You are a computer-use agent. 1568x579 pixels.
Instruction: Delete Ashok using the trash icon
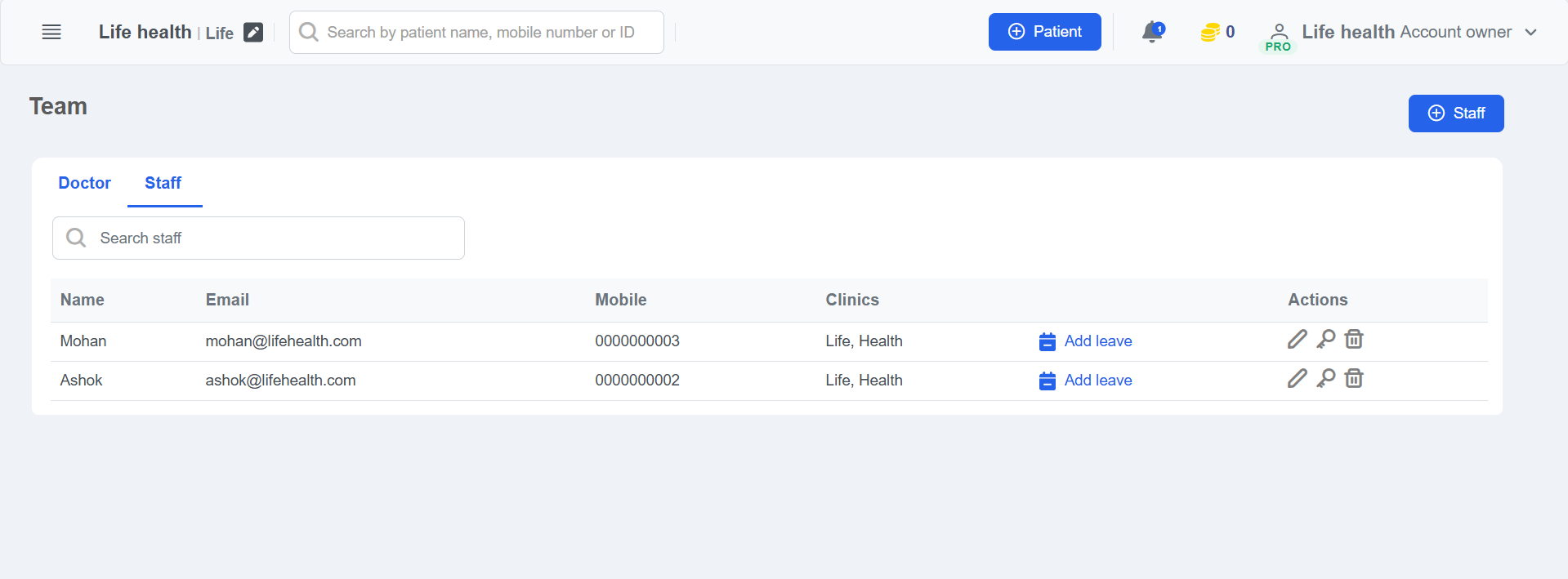[1354, 378]
